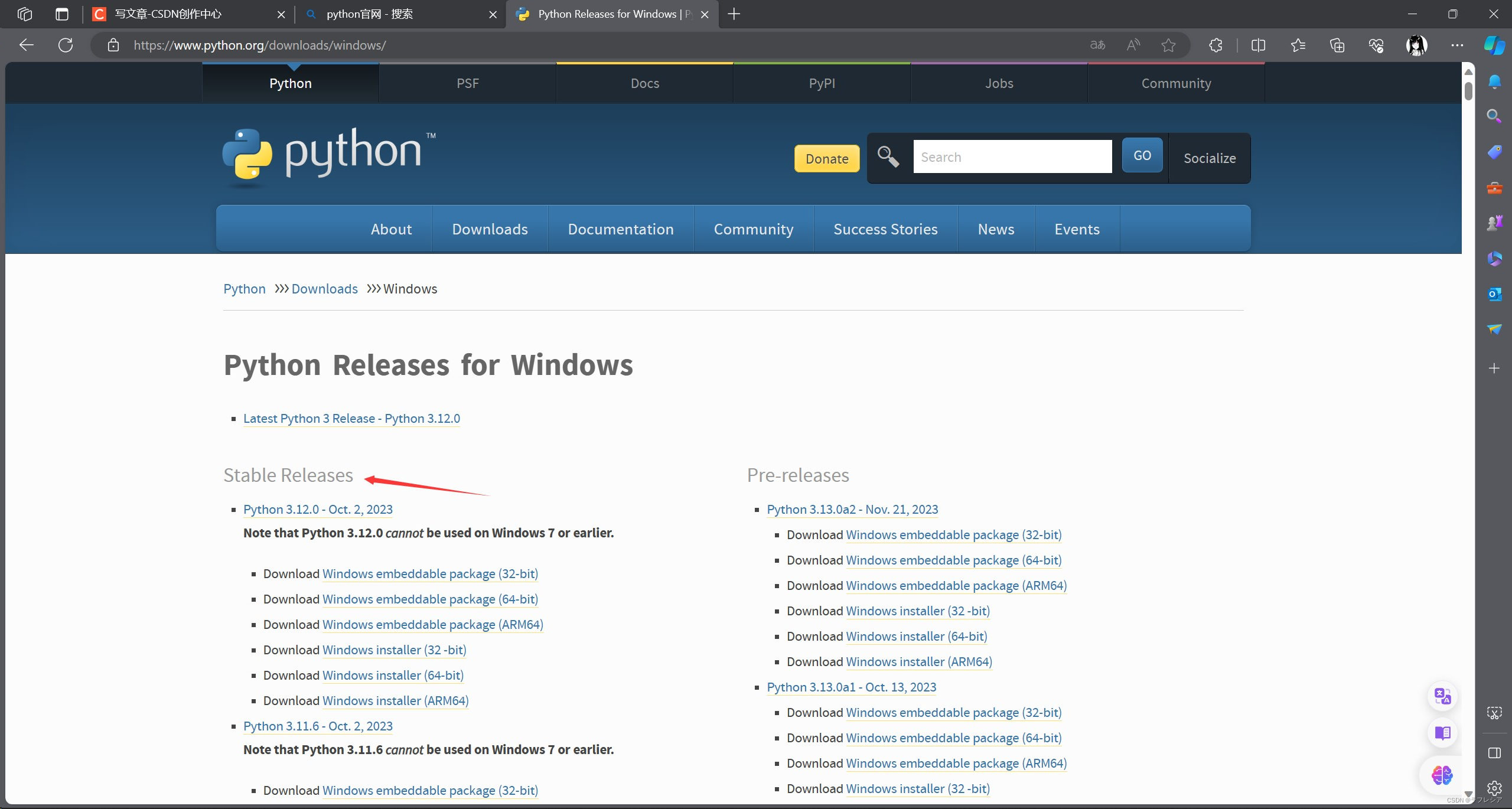The image size is (1512, 809).
Task: Open browser Settings and more menu
Action: [x=1457, y=45]
